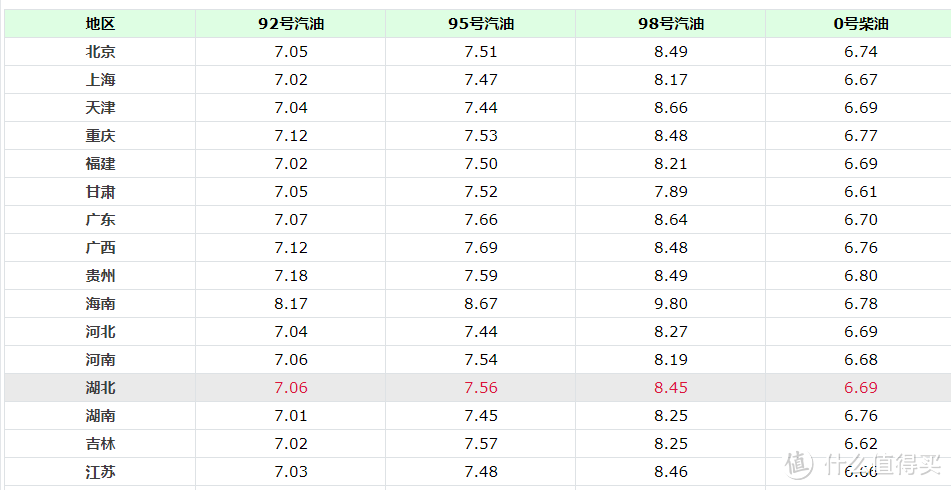Click the 地区 column header
The width and height of the screenshot is (951, 490).
100,24
